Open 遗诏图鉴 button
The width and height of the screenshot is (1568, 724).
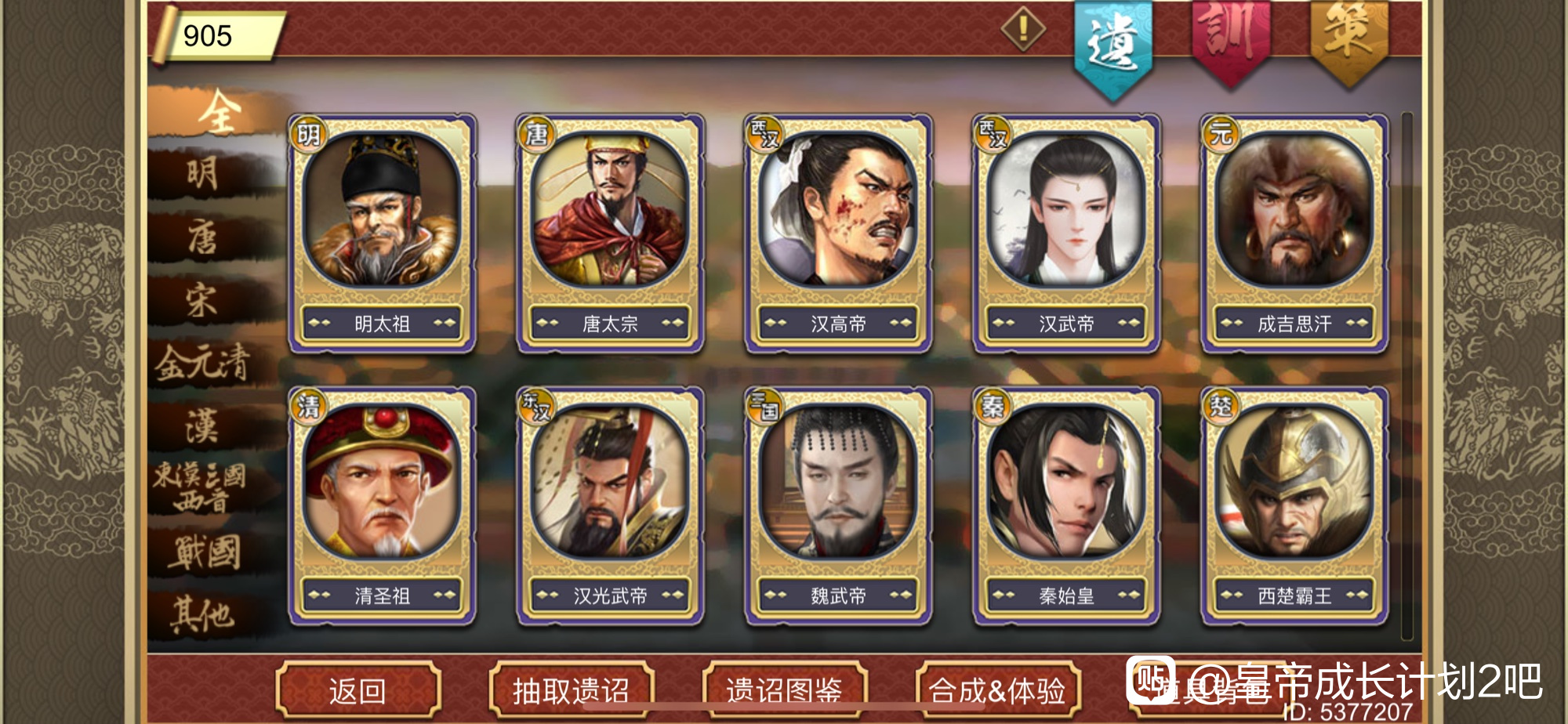click(784, 690)
